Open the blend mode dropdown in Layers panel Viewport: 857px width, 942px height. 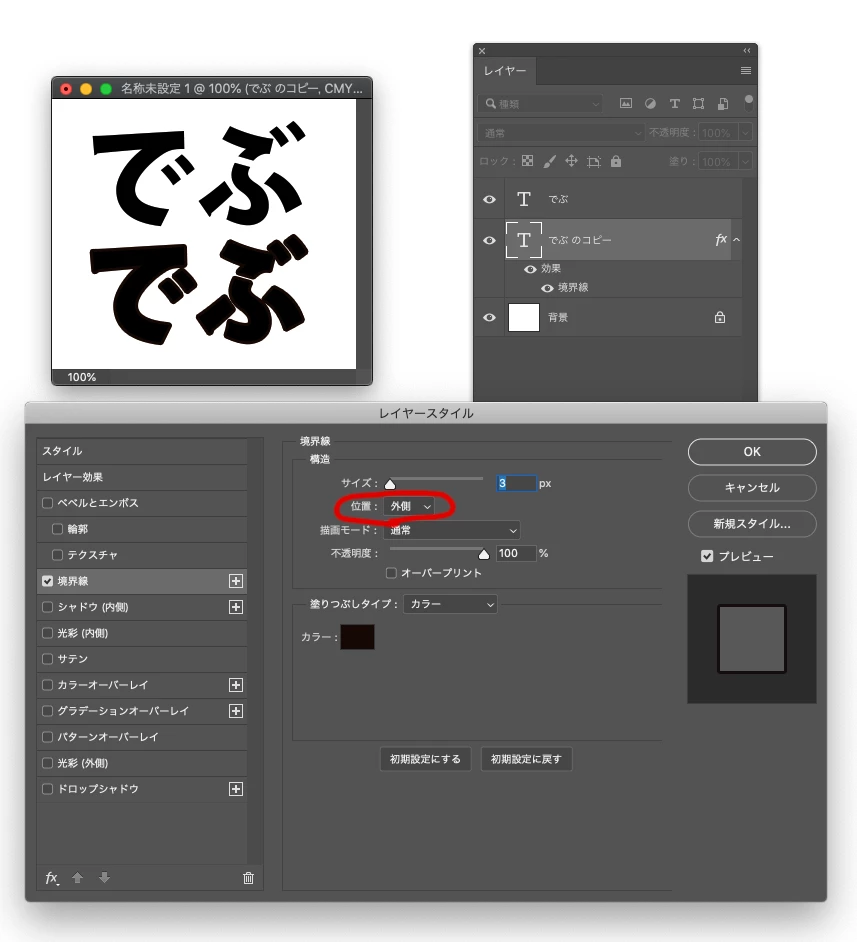coord(562,133)
